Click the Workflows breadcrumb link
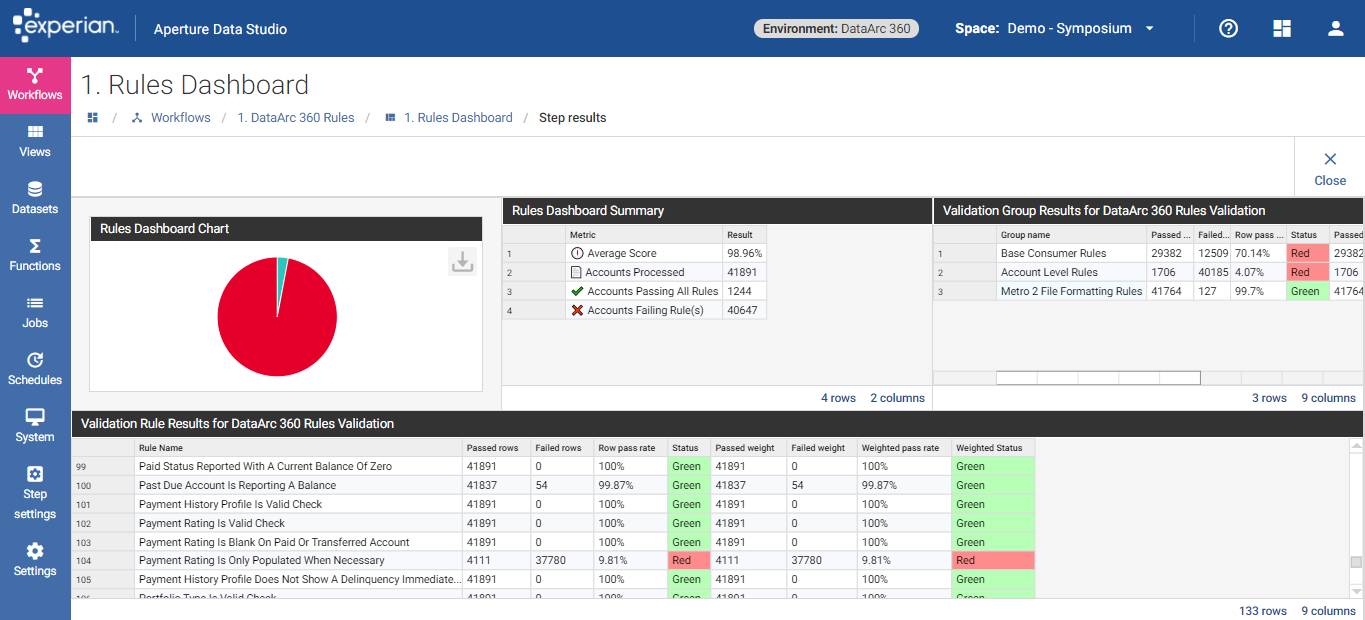 pyautogui.click(x=180, y=118)
